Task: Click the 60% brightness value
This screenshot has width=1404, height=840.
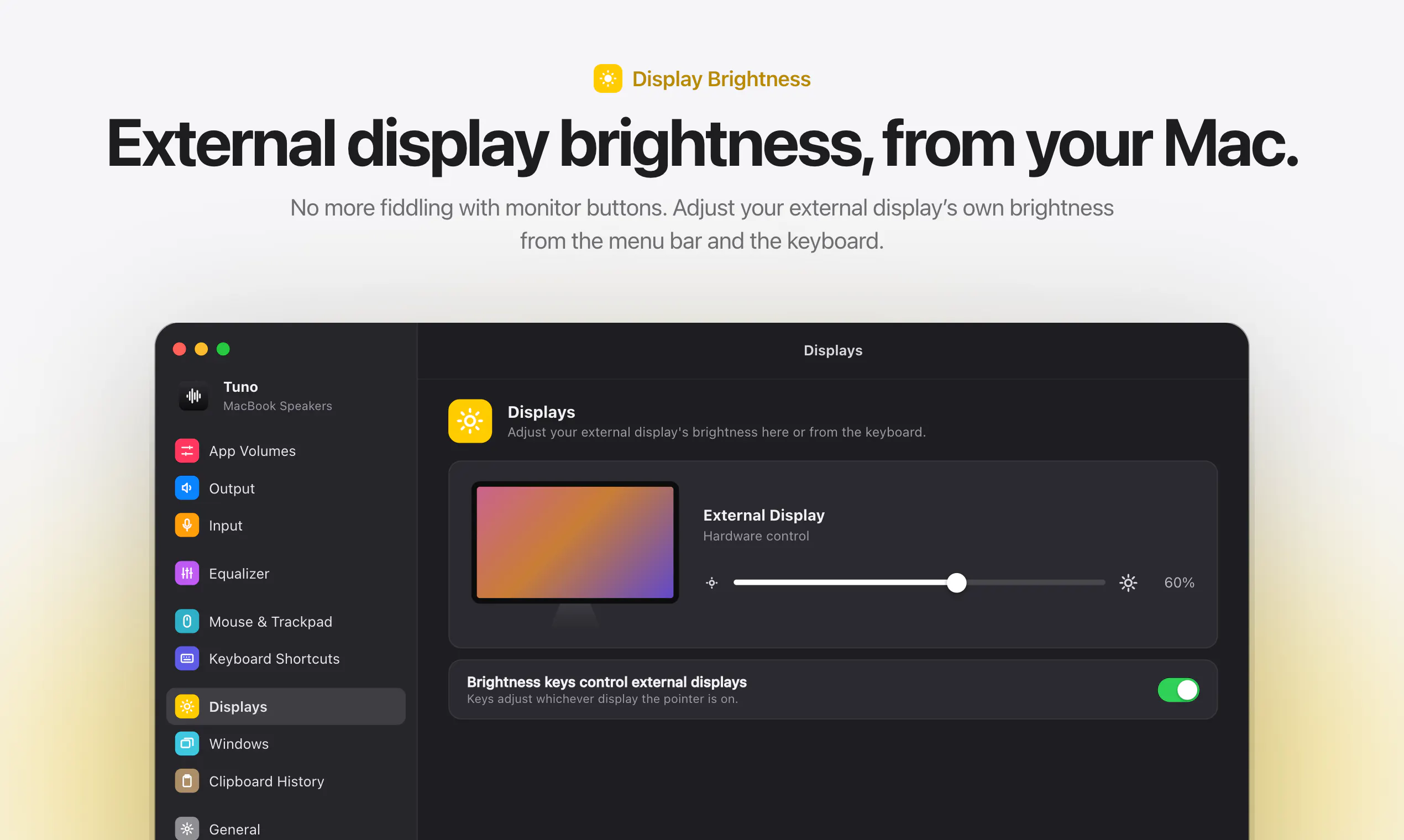Action: click(x=1179, y=582)
